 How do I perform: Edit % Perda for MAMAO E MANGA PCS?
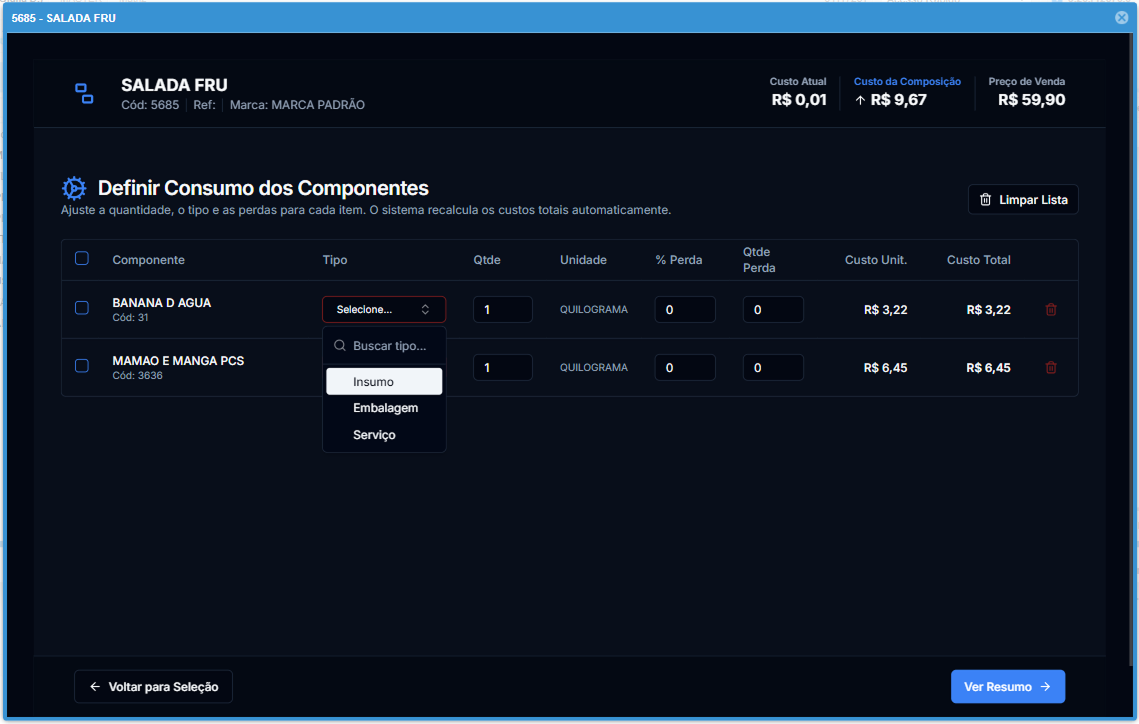coord(685,368)
